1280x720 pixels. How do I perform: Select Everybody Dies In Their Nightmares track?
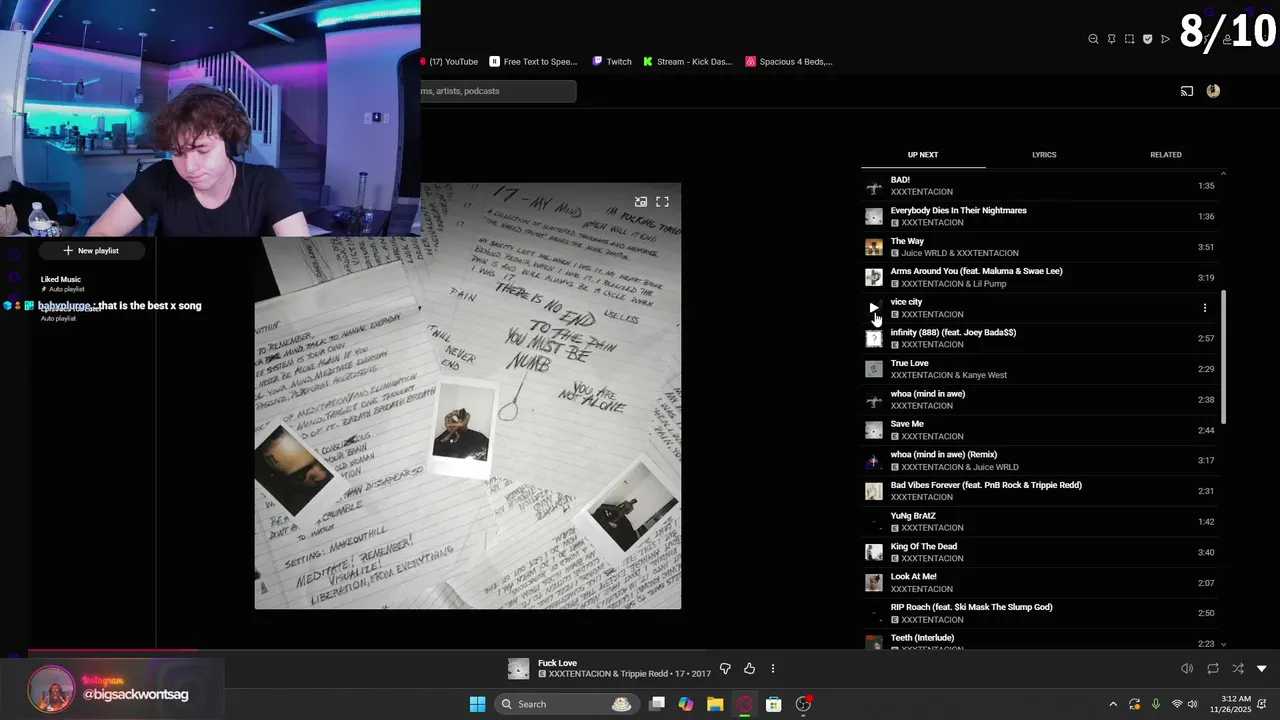click(x=1040, y=216)
